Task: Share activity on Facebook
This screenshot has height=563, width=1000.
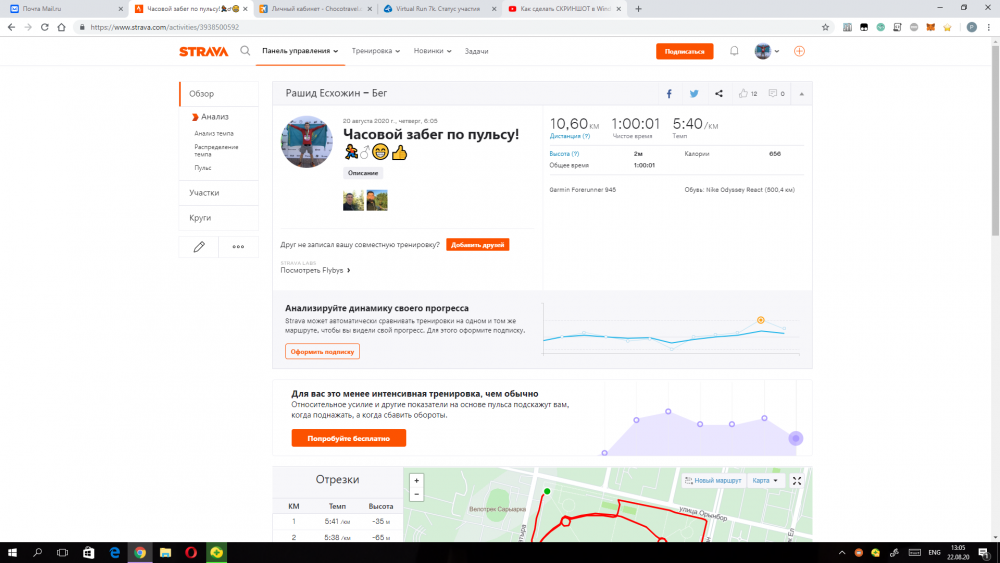Action: click(669, 94)
